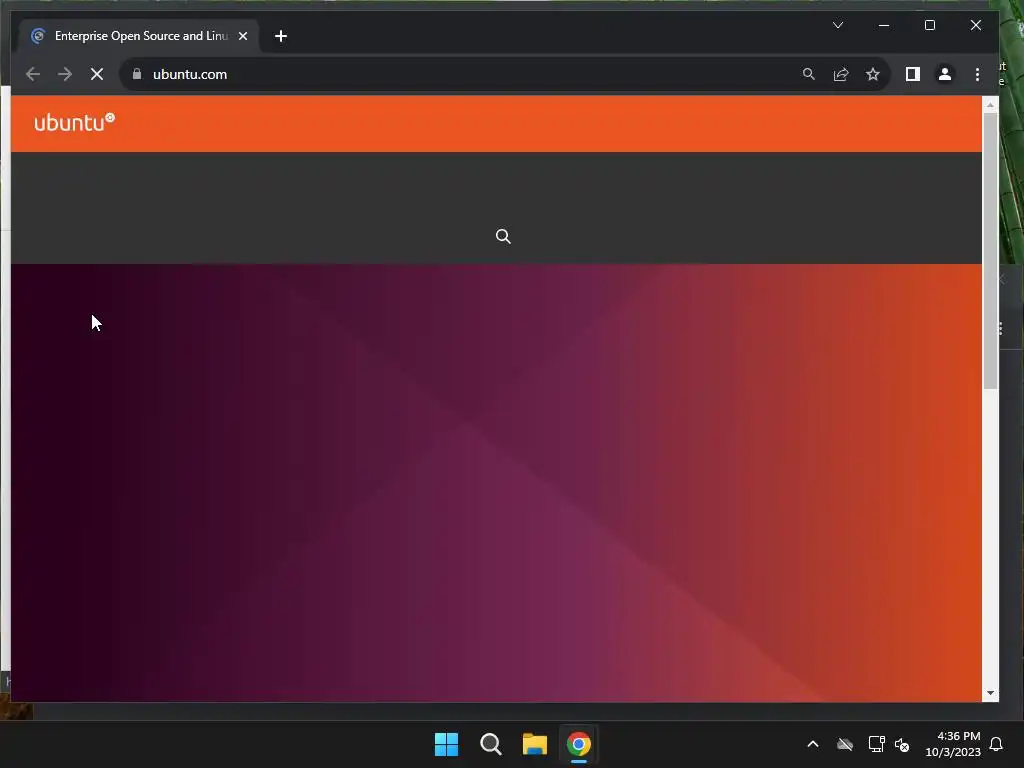Go back to the previous page
The width and height of the screenshot is (1024, 768).
[x=33, y=74]
